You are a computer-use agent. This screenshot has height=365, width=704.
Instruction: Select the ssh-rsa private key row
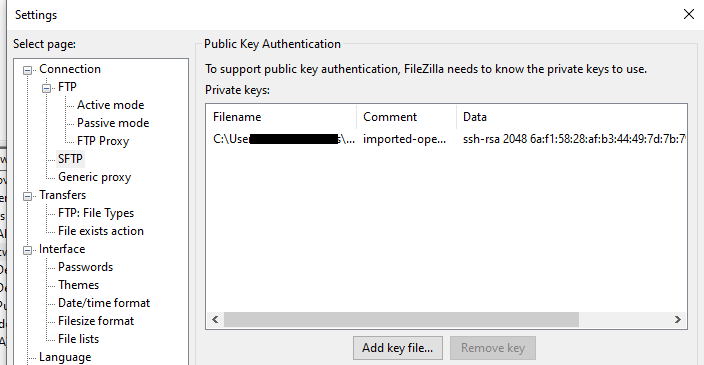446,139
